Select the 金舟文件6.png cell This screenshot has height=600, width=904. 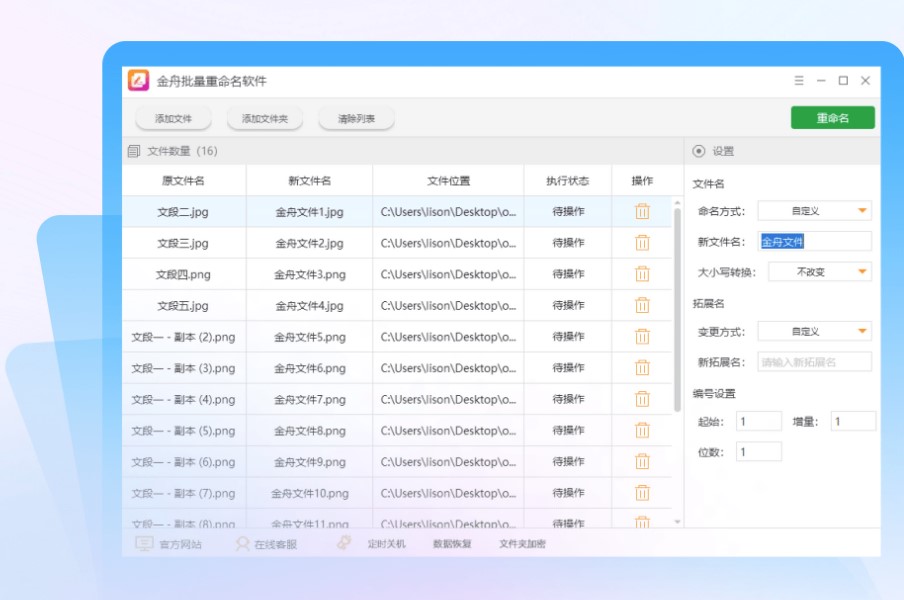click(310, 368)
